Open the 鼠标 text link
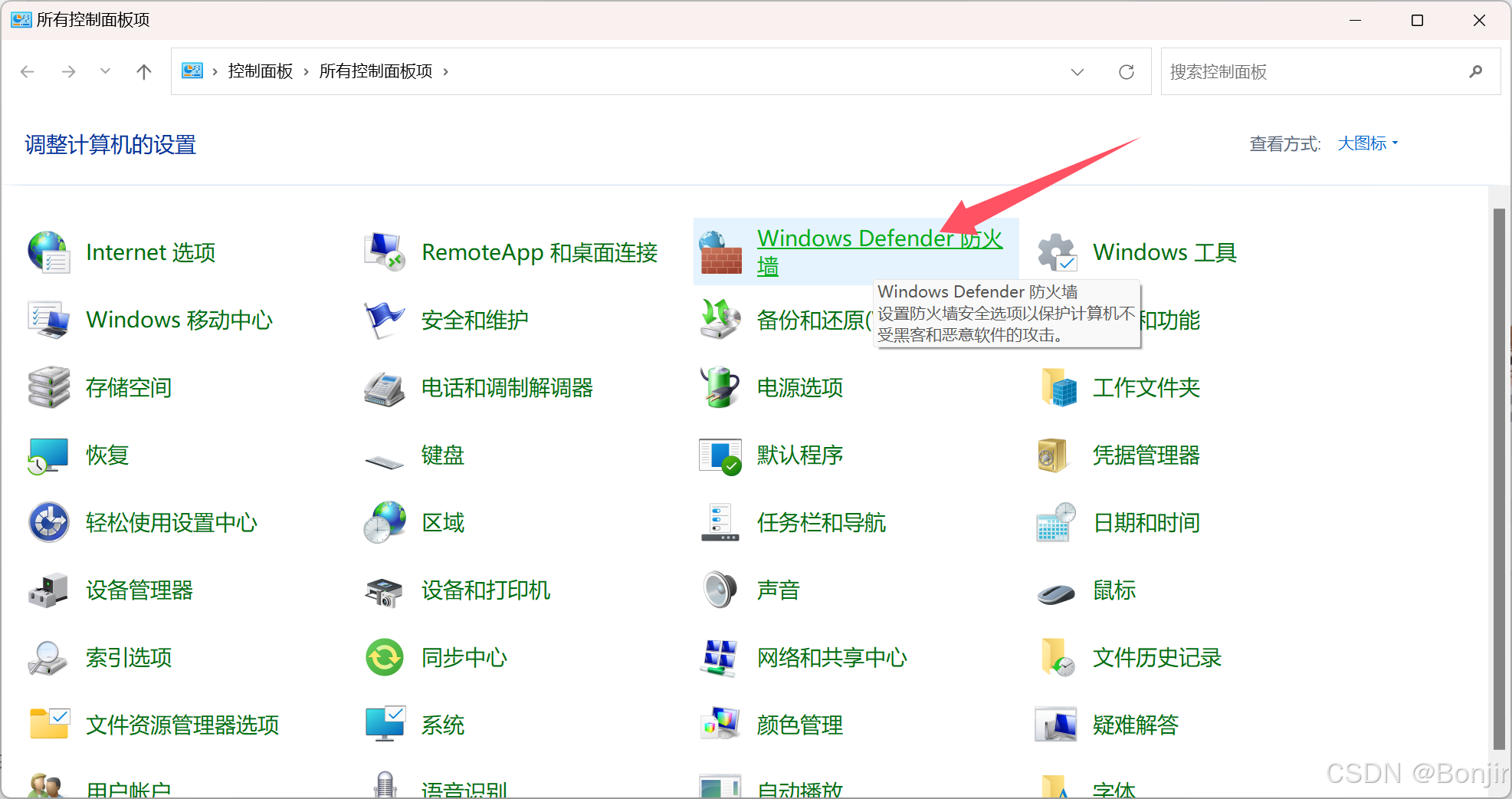1512x799 pixels. point(1114,590)
